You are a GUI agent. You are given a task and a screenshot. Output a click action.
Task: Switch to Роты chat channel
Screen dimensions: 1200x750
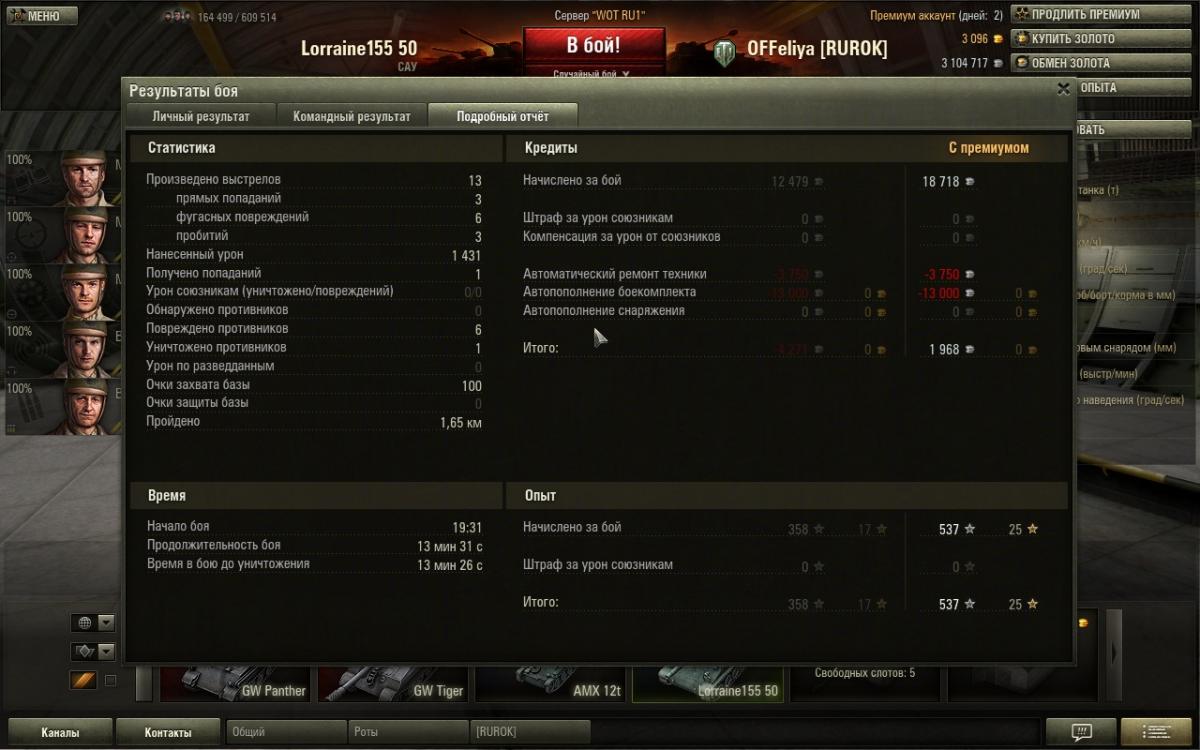[x=408, y=732]
